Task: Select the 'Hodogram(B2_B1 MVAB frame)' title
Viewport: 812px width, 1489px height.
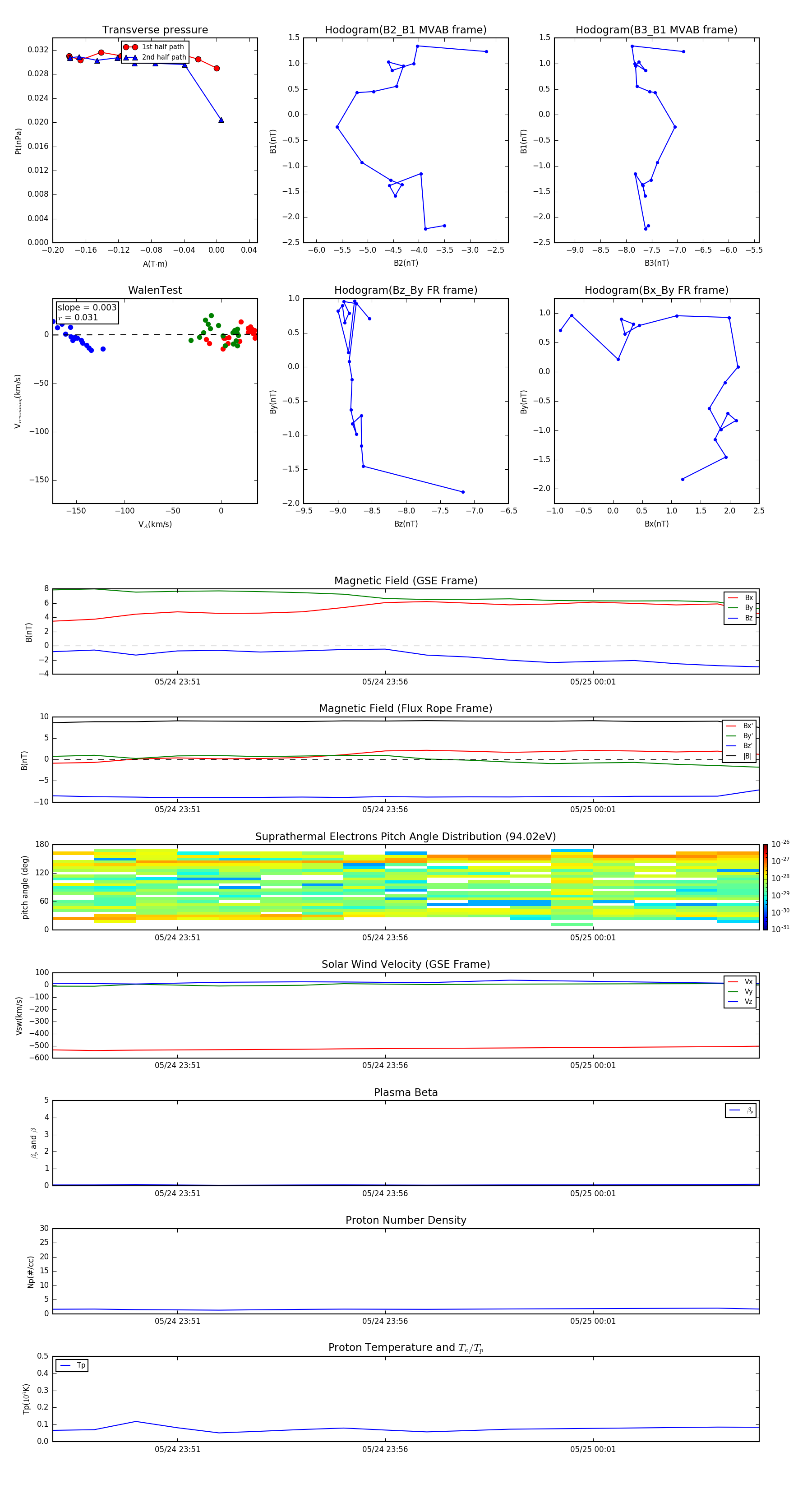Action: (x=406, y=29)
